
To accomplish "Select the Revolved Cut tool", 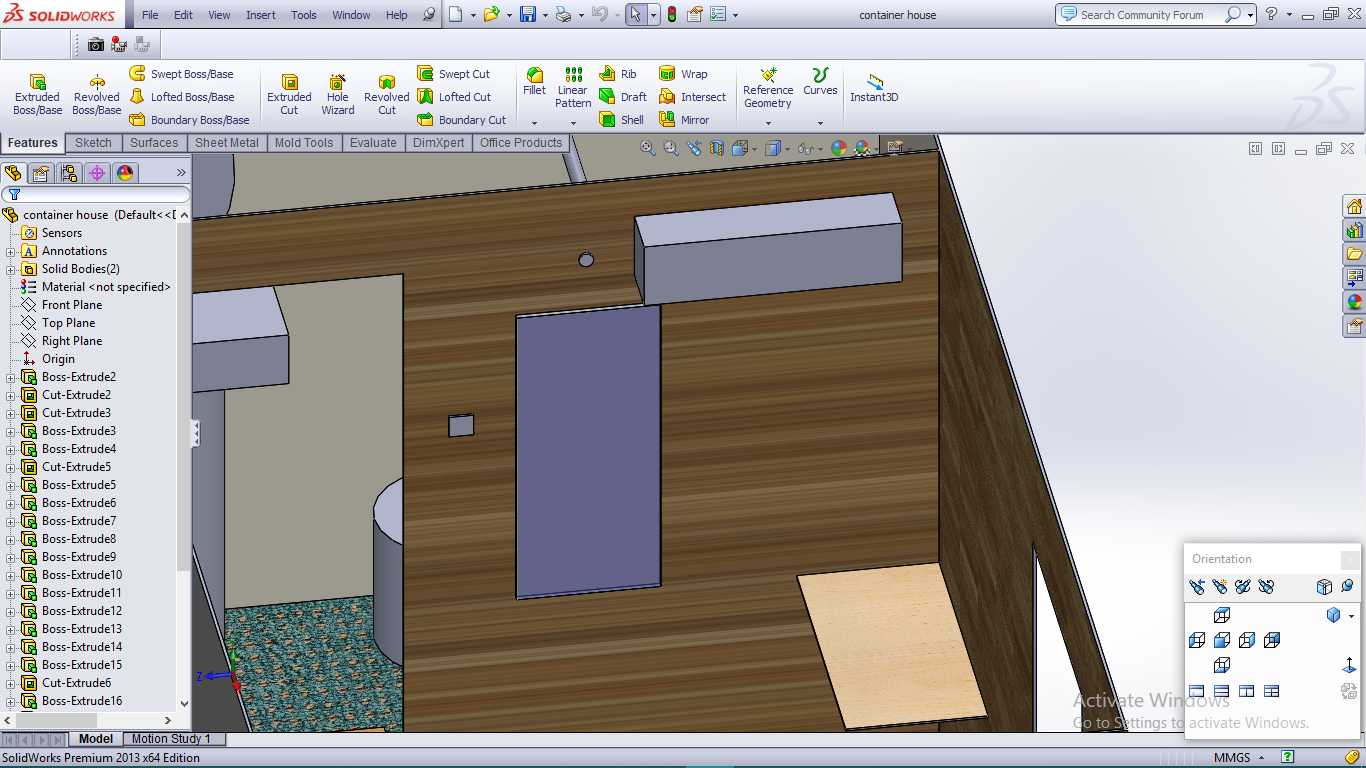I will click(386, 94).
